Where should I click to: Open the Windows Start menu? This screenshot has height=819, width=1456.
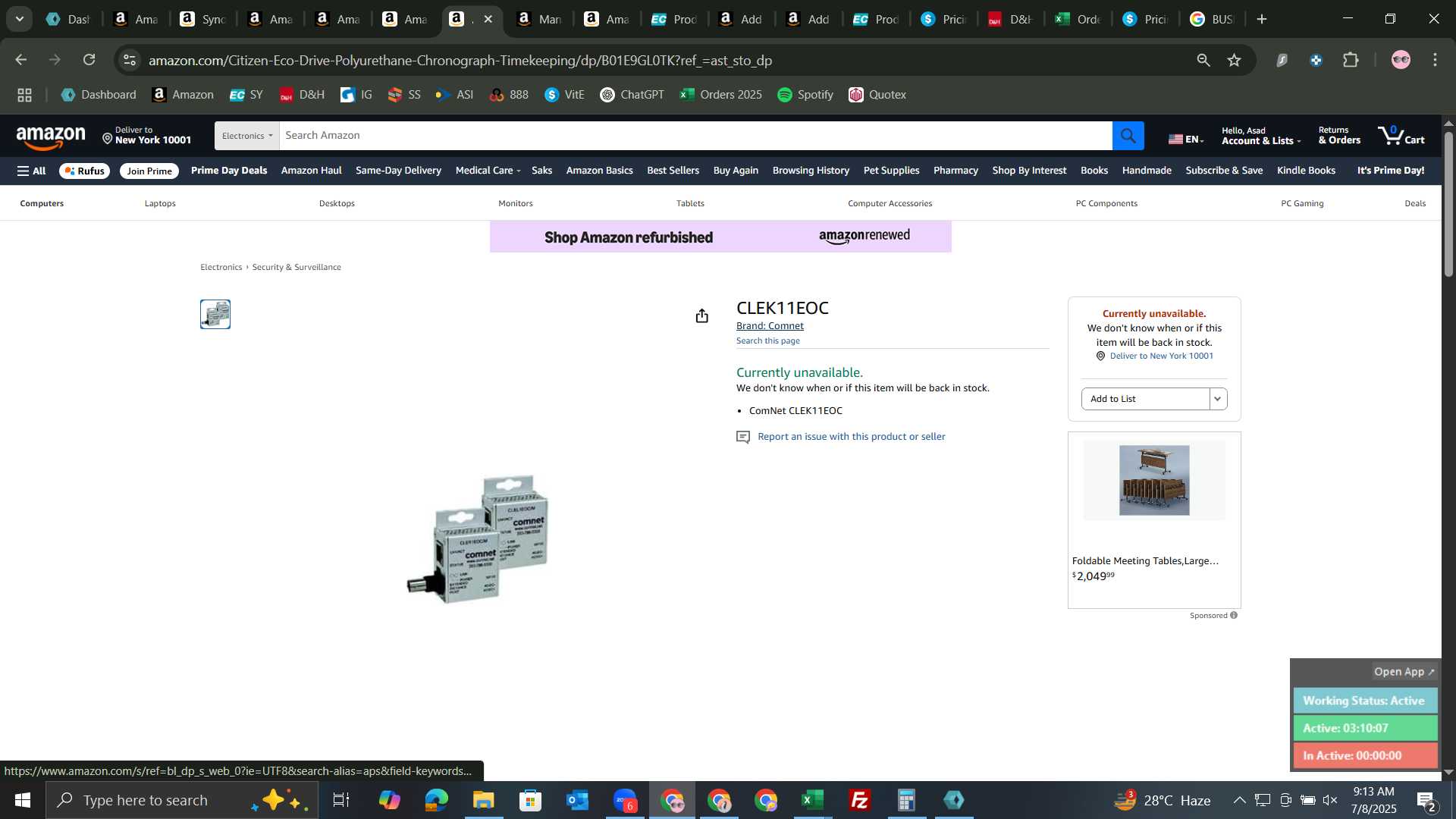click(x=22, y=800)
